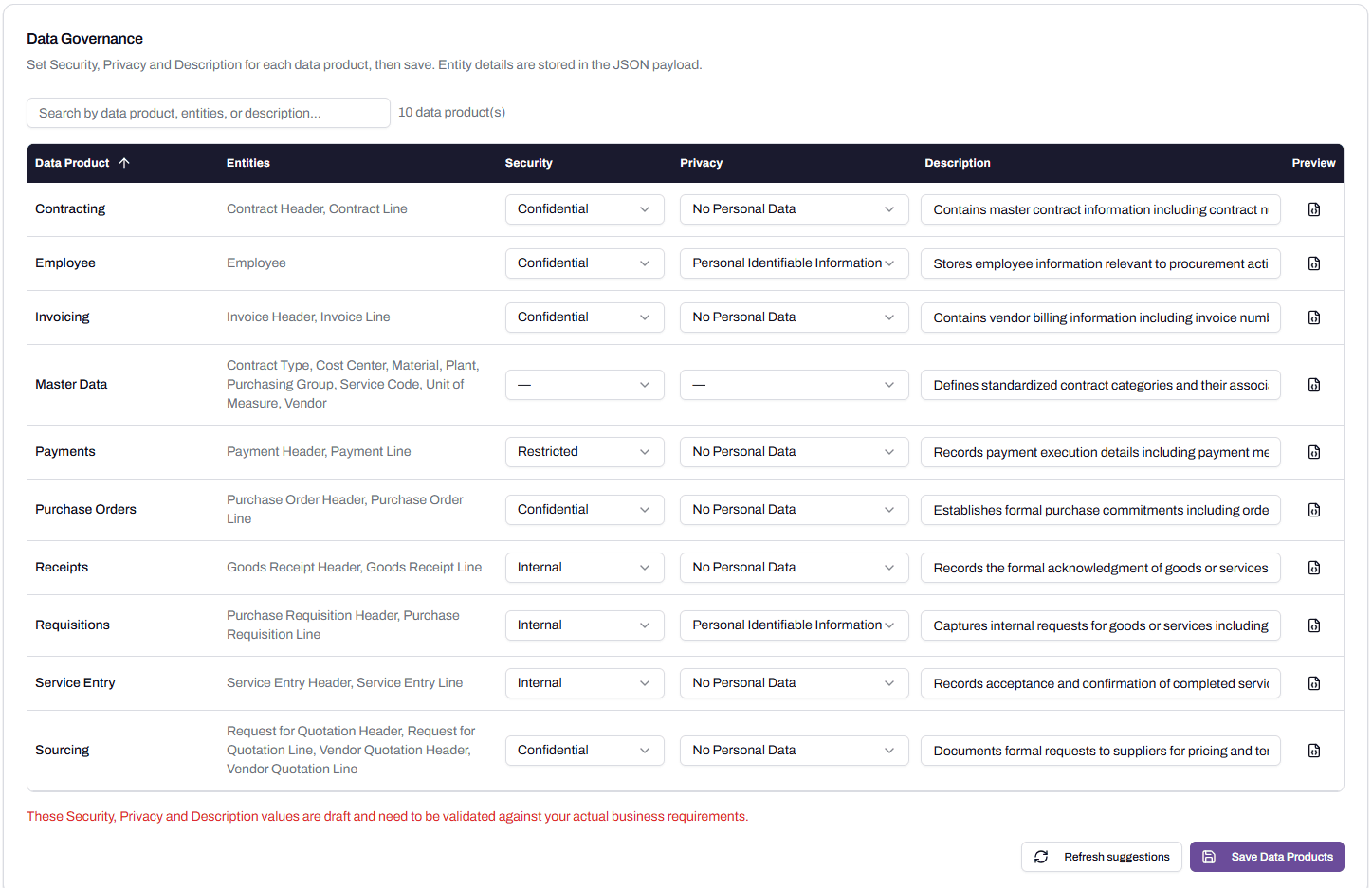Open preview for the Employee row
The image size is (1372, 888).
point(1313,263)
